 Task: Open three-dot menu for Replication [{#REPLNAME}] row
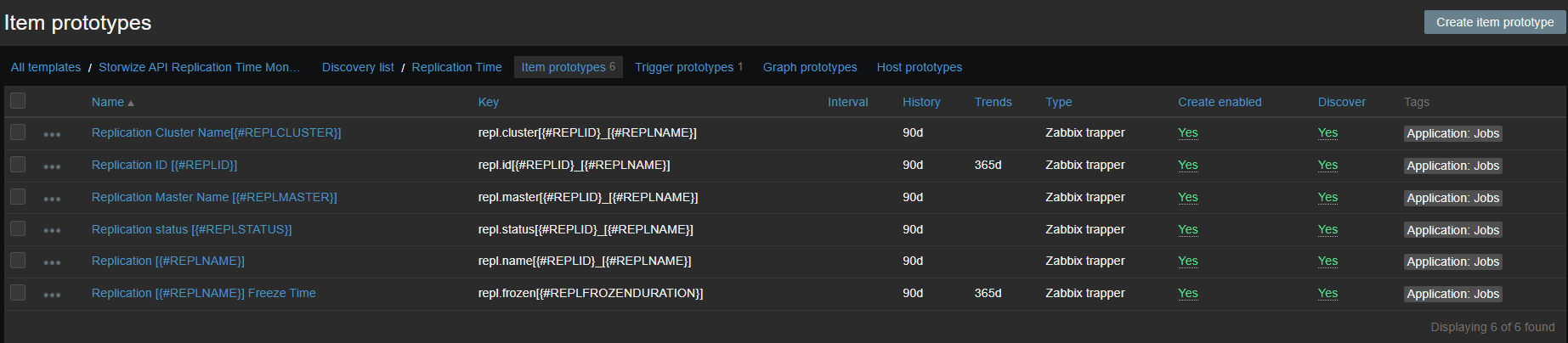coord(52,262)
